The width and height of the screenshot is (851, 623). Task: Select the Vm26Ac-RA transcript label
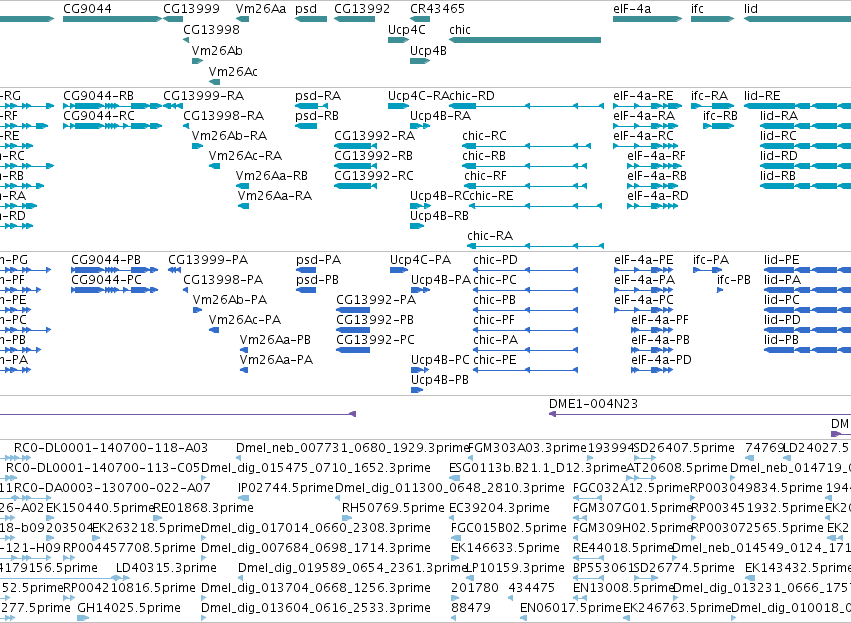click(245, 156)
